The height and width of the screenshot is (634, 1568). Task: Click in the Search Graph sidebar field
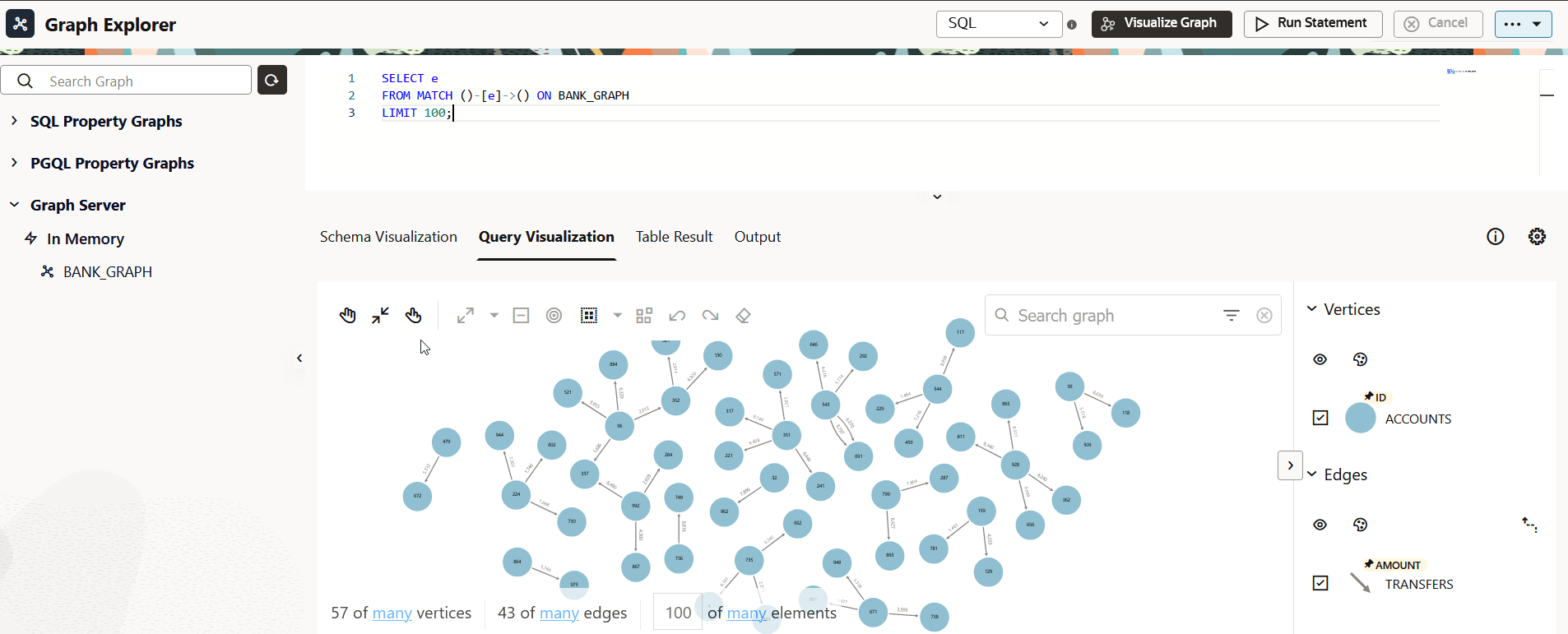click(126, 81)
